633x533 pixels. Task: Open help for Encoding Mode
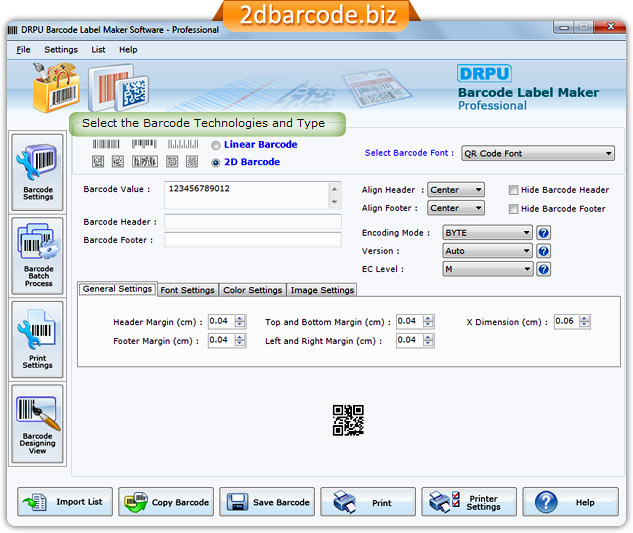543,233
